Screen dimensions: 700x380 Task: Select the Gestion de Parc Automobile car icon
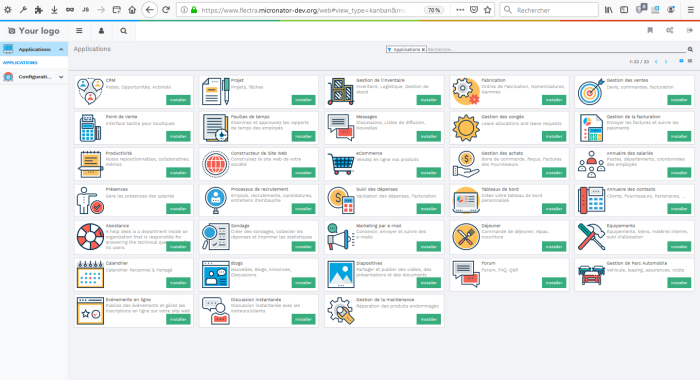[591, 274]
